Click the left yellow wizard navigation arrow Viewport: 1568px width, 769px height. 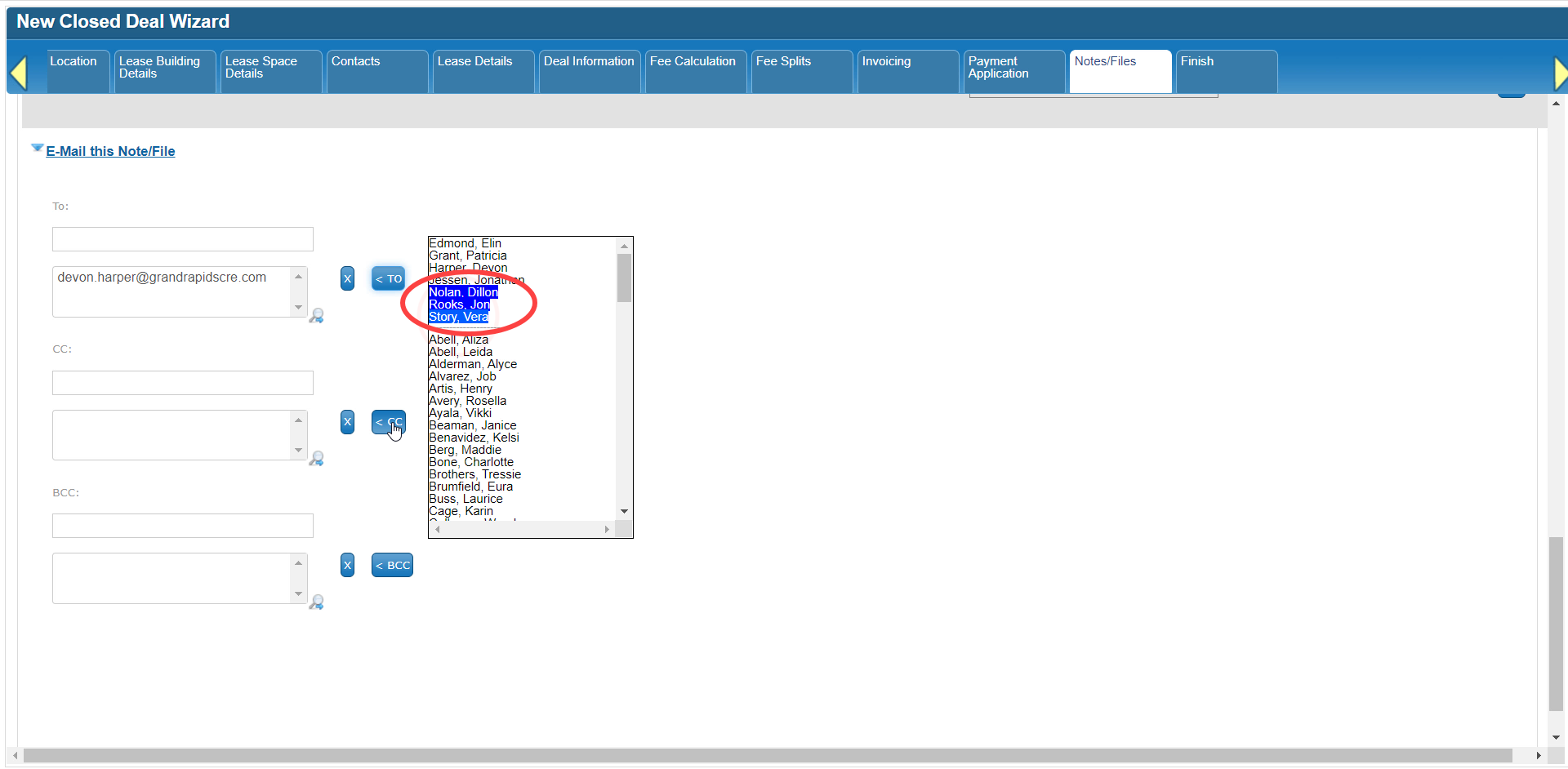pos(18,73)
